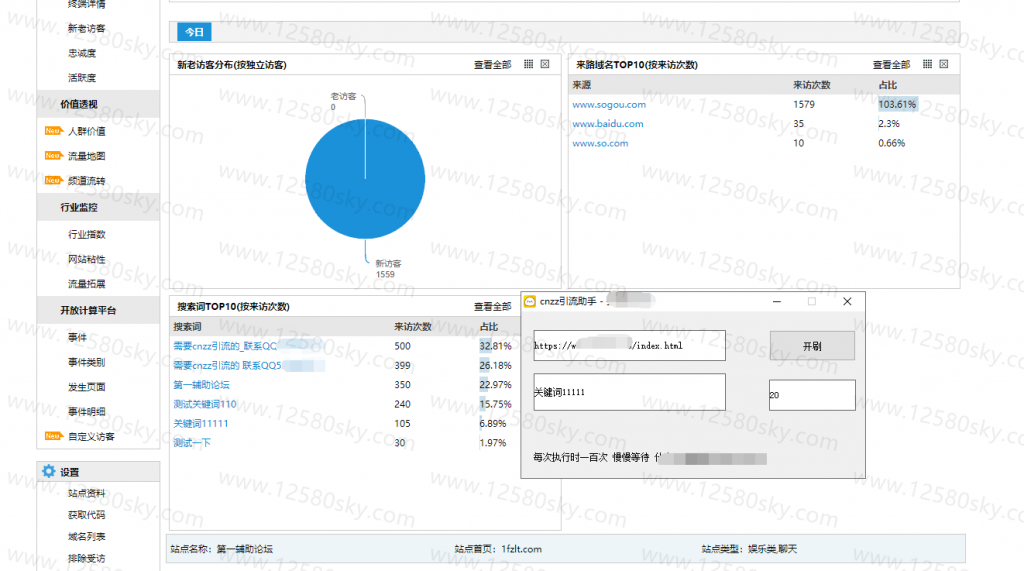Click the 开刷 button
1024x571 pixels.
tap(812, 346)
